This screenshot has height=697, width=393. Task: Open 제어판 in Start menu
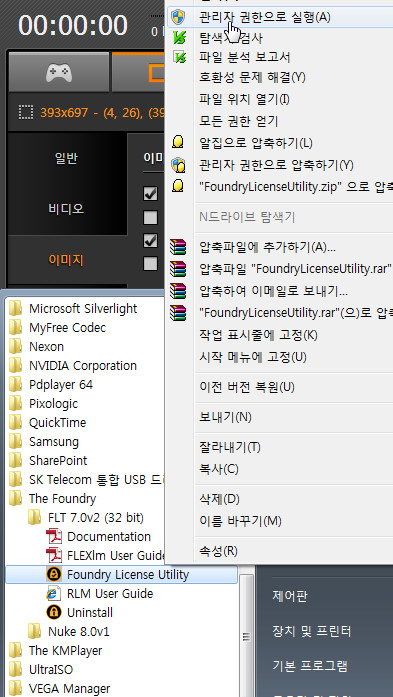point(290,596)
